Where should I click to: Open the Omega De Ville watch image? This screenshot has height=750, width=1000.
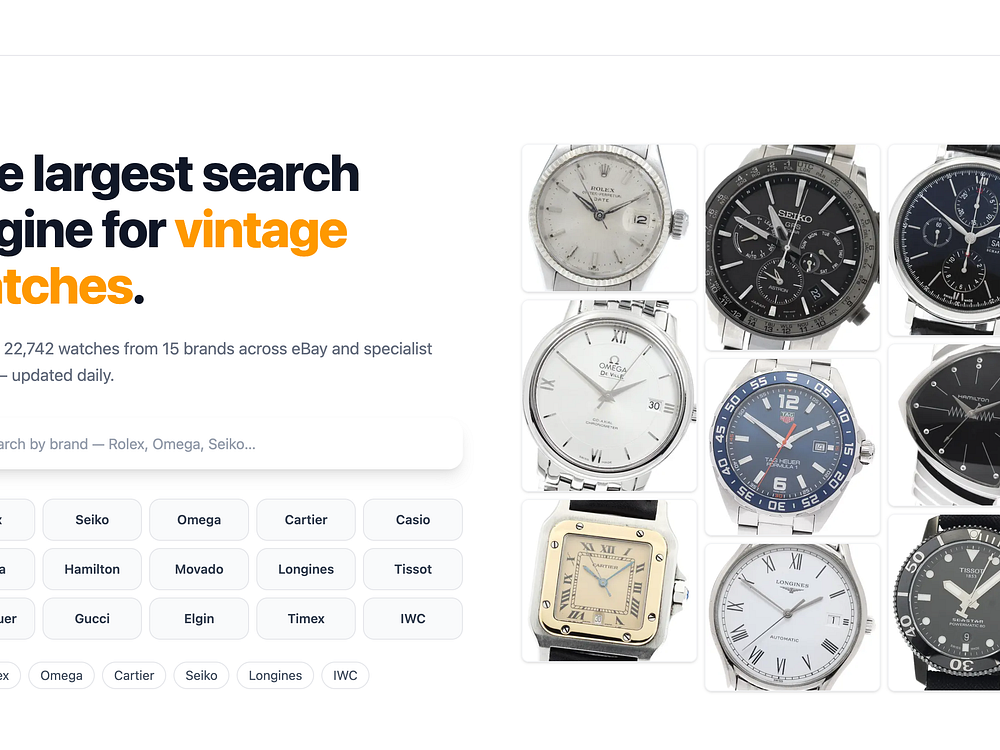pos(609,396)
